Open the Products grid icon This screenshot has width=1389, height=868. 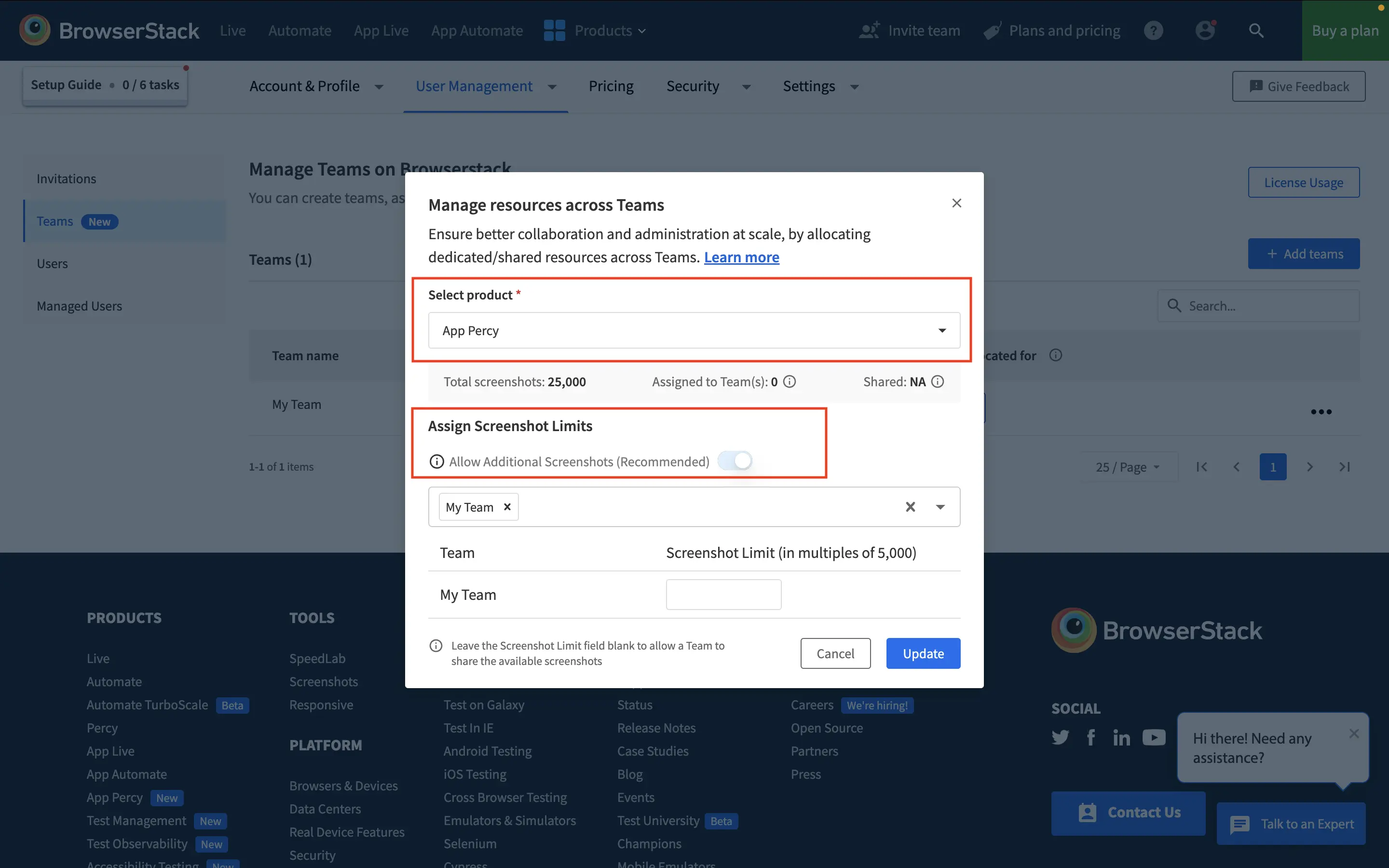point(554,30)
